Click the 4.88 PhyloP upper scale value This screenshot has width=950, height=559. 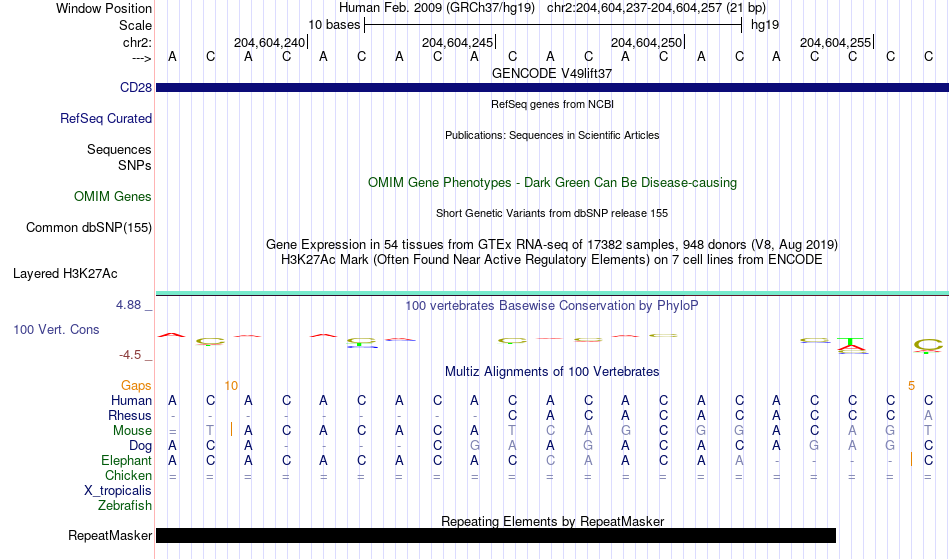point(128,305)
